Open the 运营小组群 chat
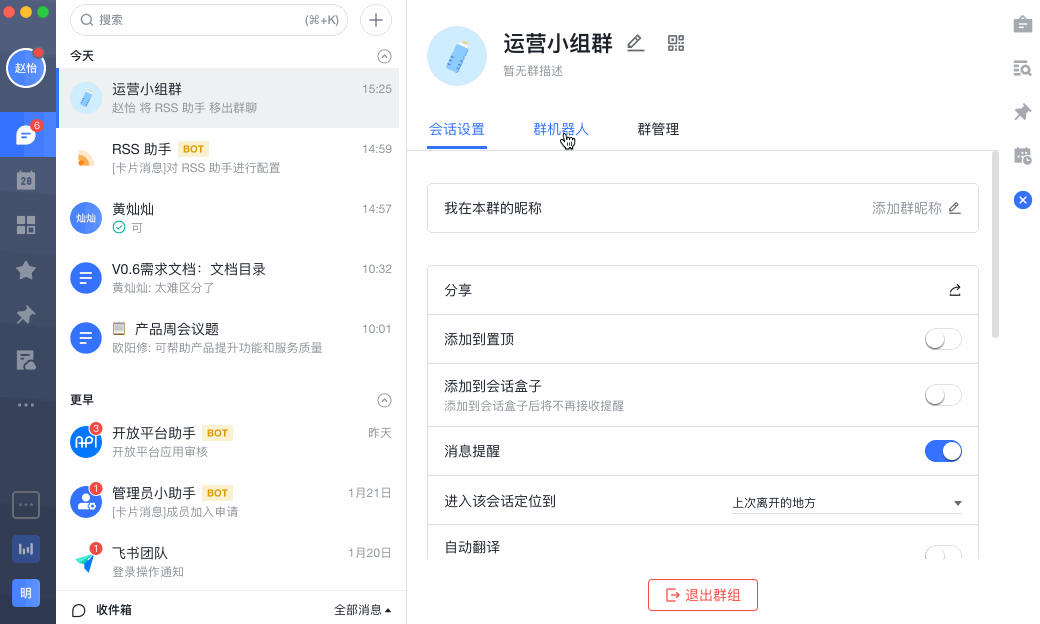This screenshot has height=624, width=1040. pos(229,98)
